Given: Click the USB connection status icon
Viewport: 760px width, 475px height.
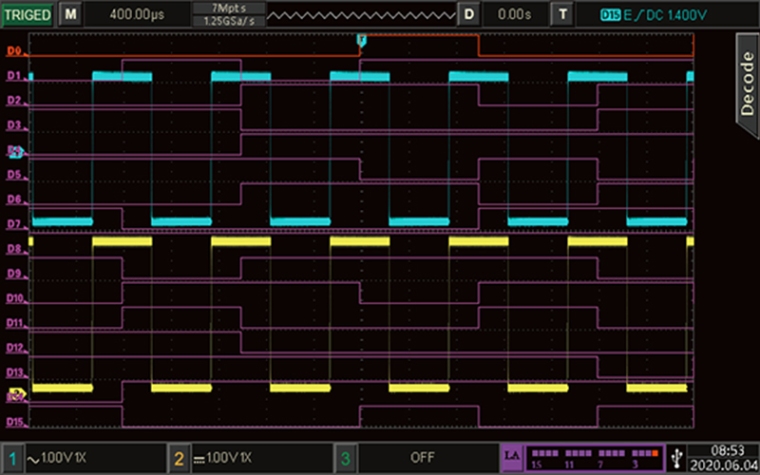Looking at the screenshot, I should [x=680, y=457].
